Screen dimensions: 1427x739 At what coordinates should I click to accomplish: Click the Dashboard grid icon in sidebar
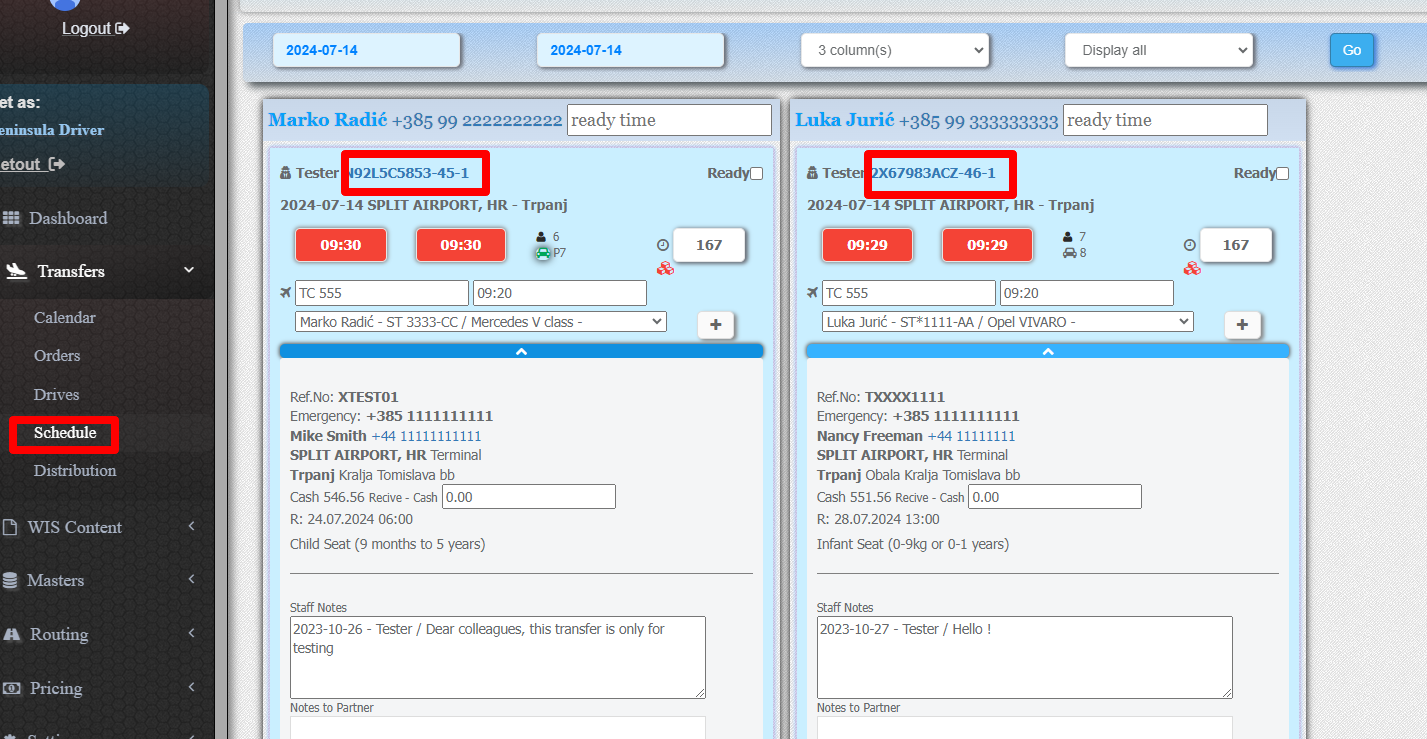pyautogui.click(x=12, y=218)
